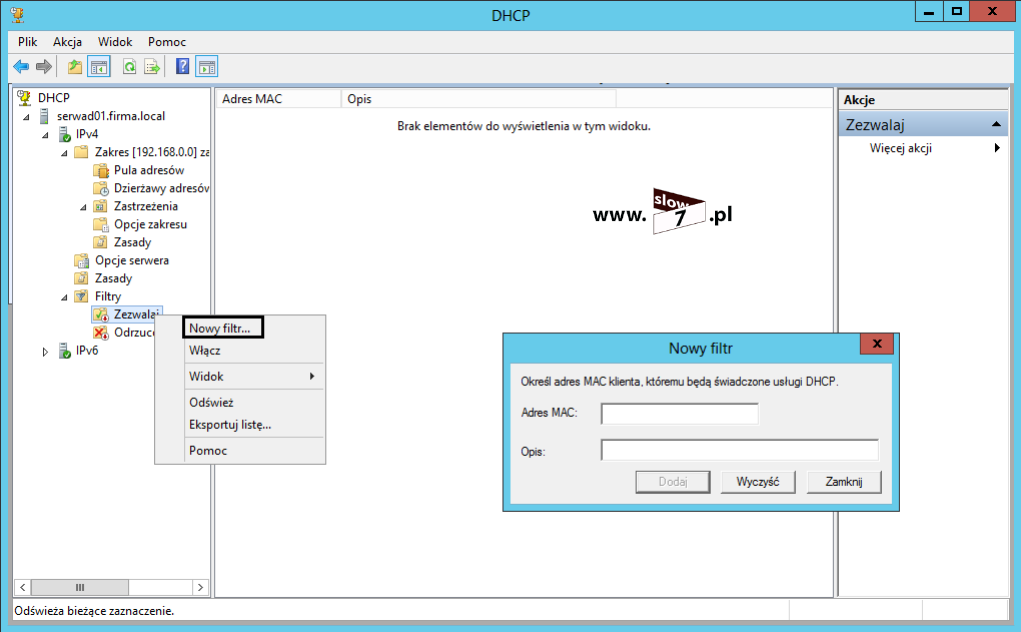Toggle the Show/Hide Console Tree button
Image resolution: width=1021 pixels, height=632 pixels.
pos(99,67)
